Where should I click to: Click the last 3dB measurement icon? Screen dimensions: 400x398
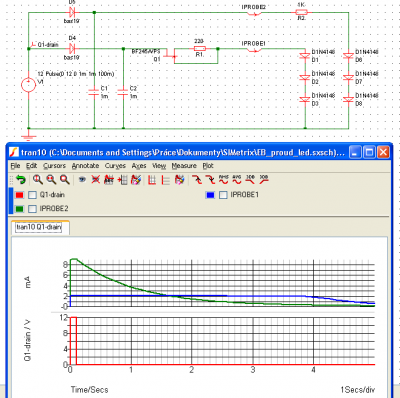pos(264,179)
